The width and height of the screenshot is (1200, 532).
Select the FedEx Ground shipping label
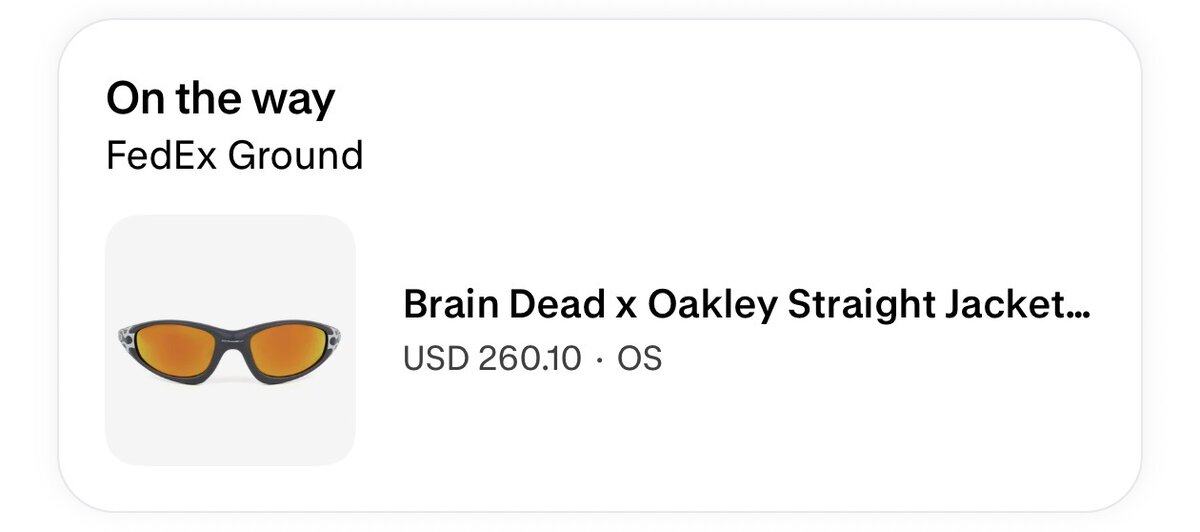click(234, 156)
